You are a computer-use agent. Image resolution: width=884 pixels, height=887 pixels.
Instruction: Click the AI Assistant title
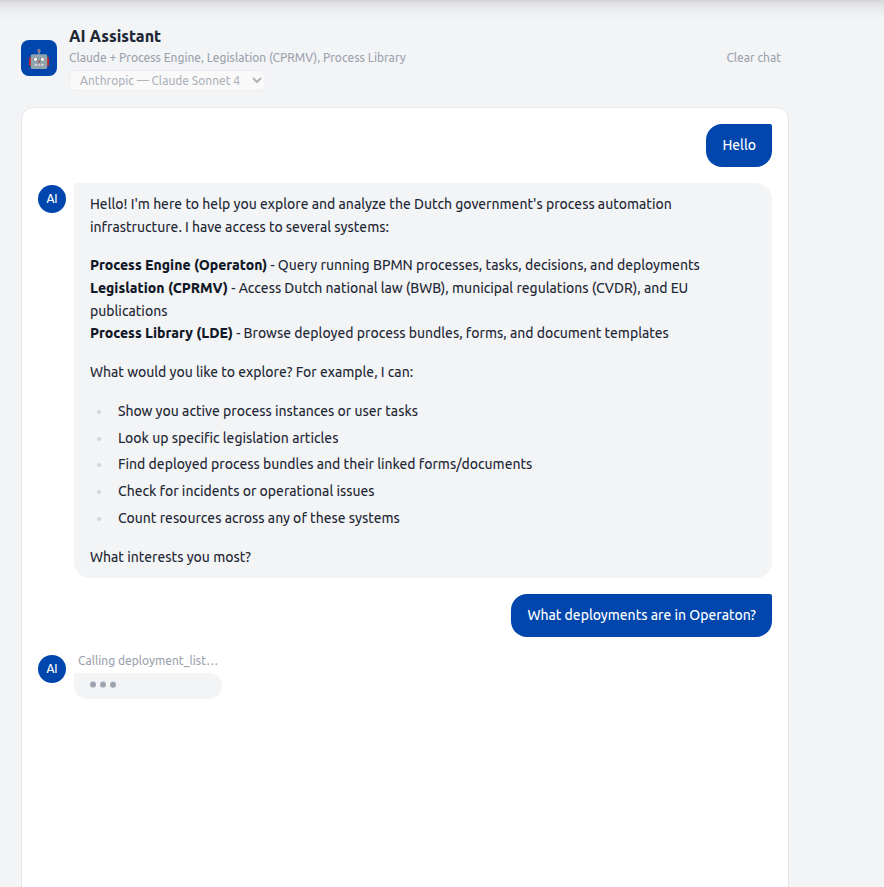114,36
